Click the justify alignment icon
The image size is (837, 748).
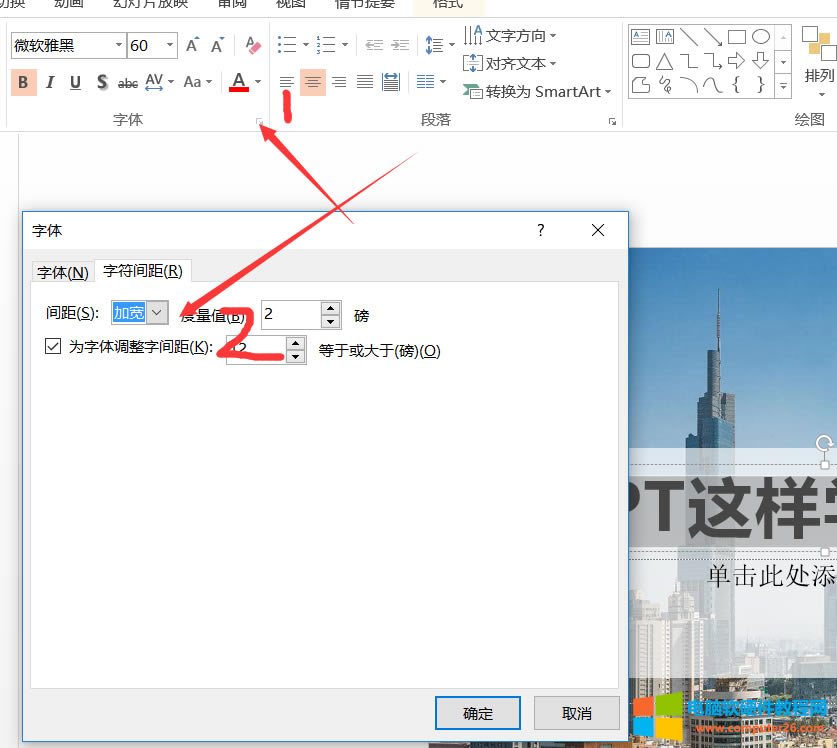point(365,81)
